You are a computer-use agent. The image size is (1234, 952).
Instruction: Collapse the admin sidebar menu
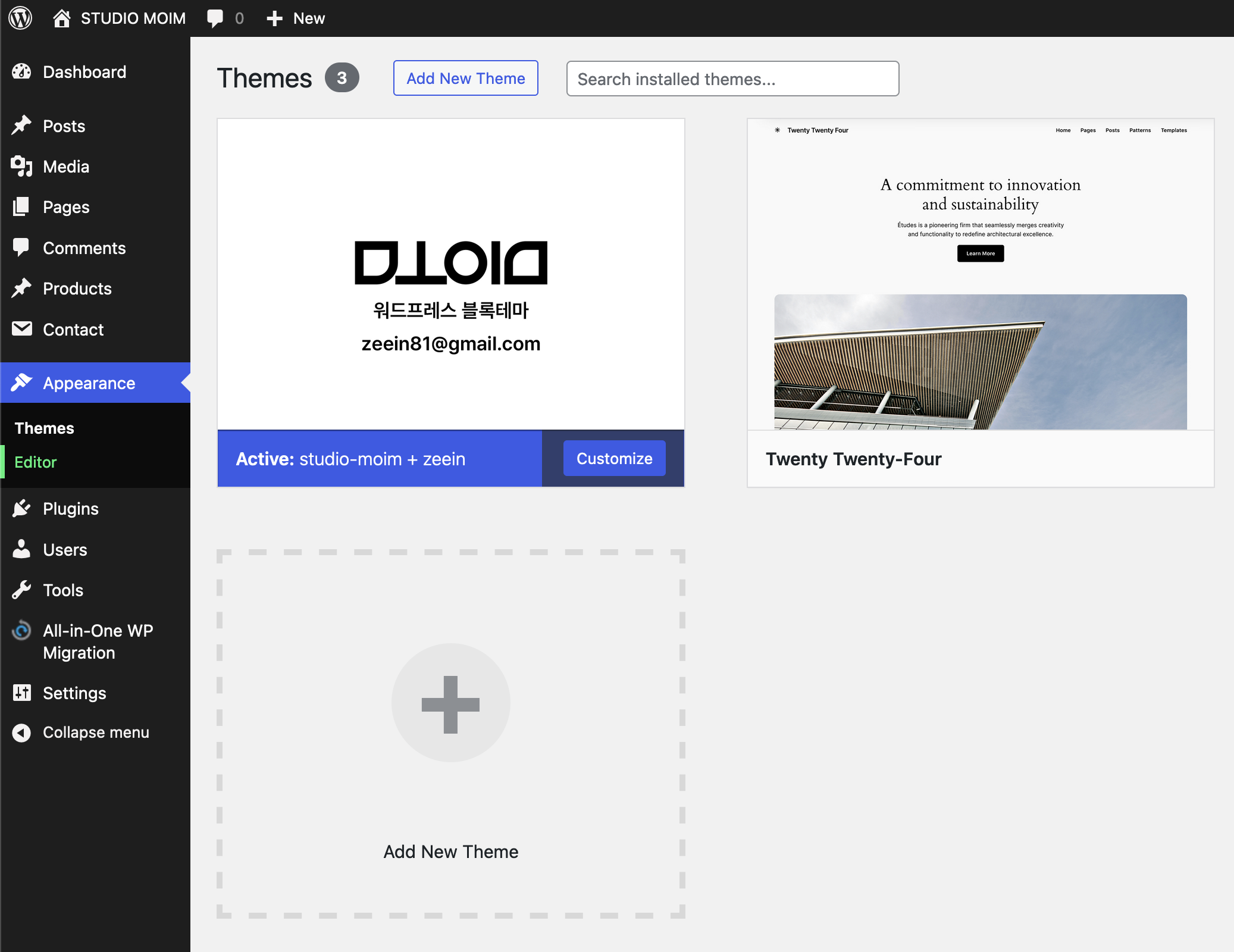pyautogui.click(x=95, y=732)
